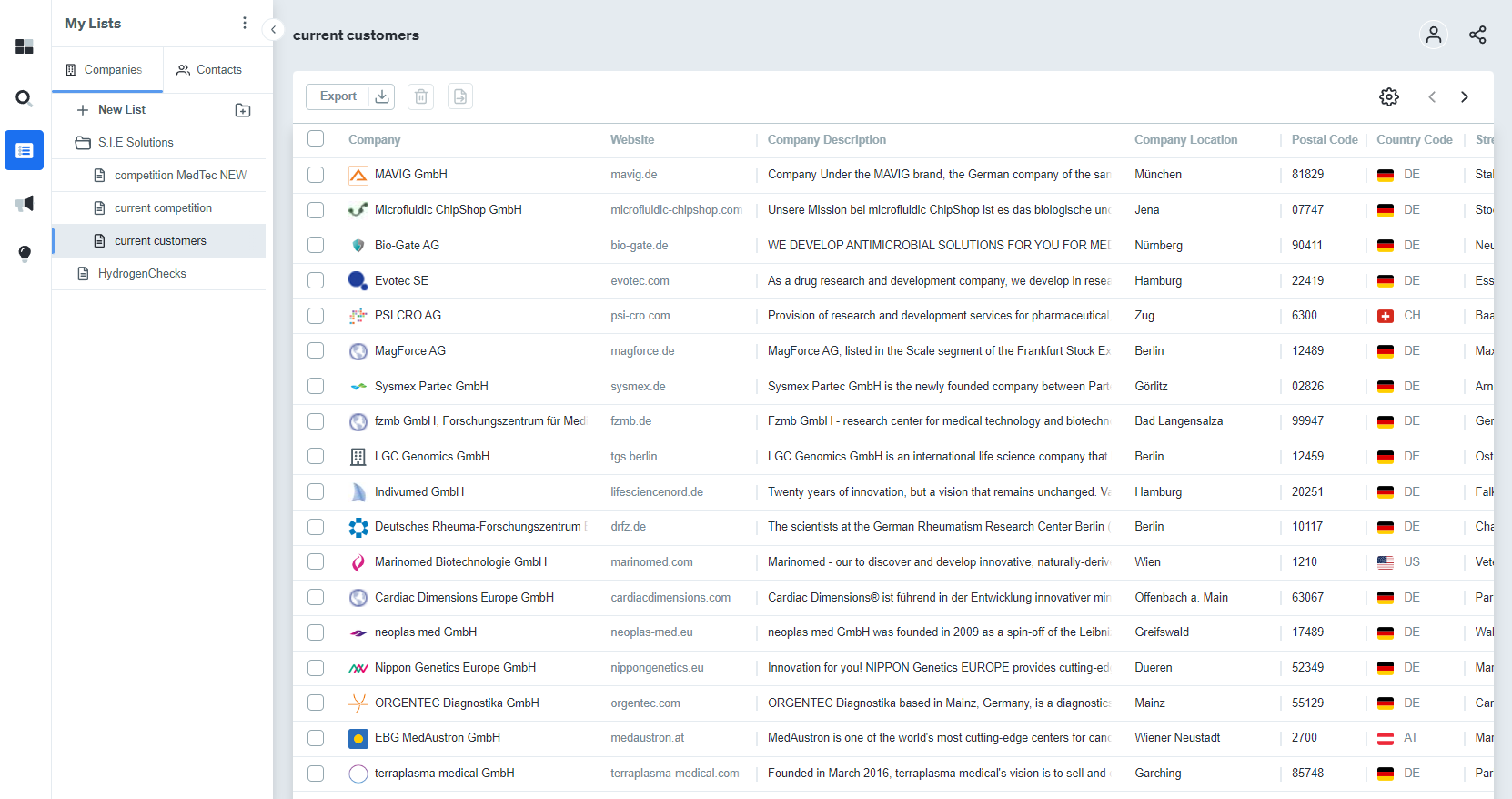The height and width of the screenshot is (799, 1512).
Task: Sort by Company Location column header
Action: point(1185,140)
